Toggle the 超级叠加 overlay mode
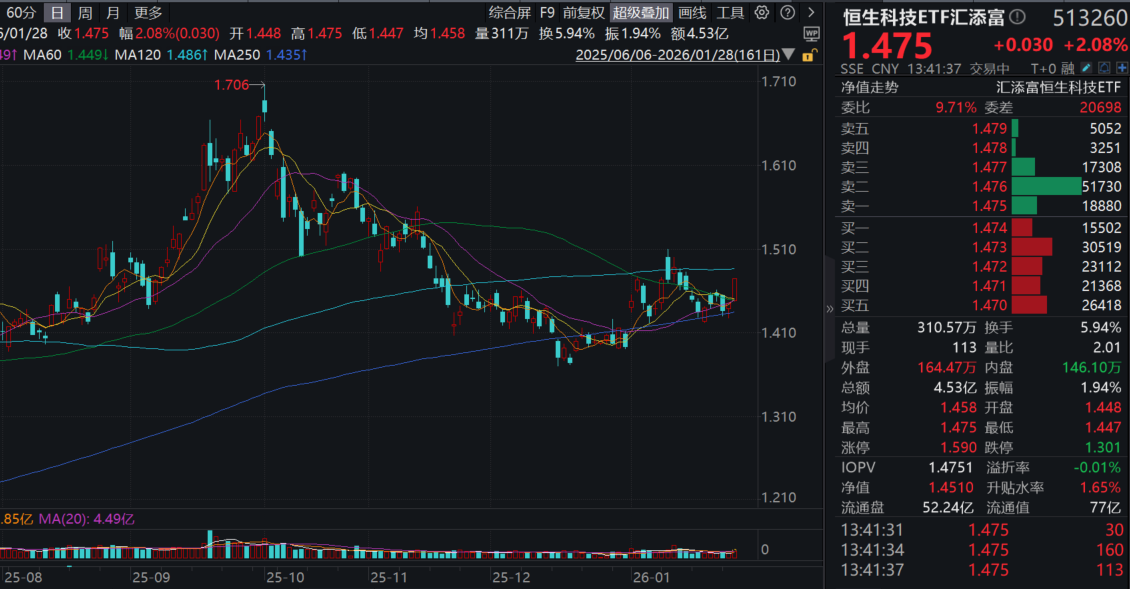The height and width of the screenshot is (589, 1130). [x=641, y=13]
